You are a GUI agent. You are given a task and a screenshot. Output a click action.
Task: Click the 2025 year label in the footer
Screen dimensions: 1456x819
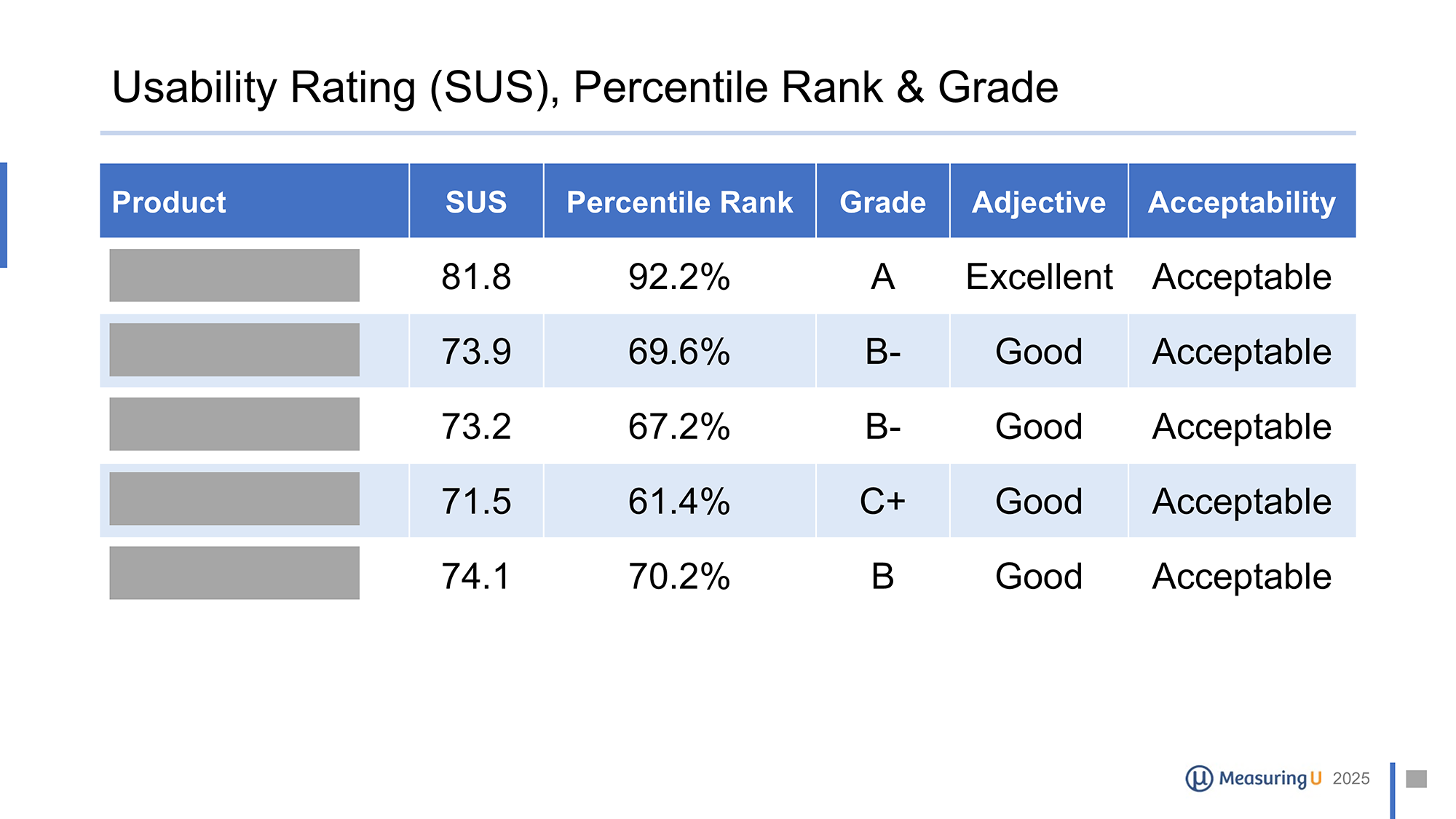click(1351, 779)
